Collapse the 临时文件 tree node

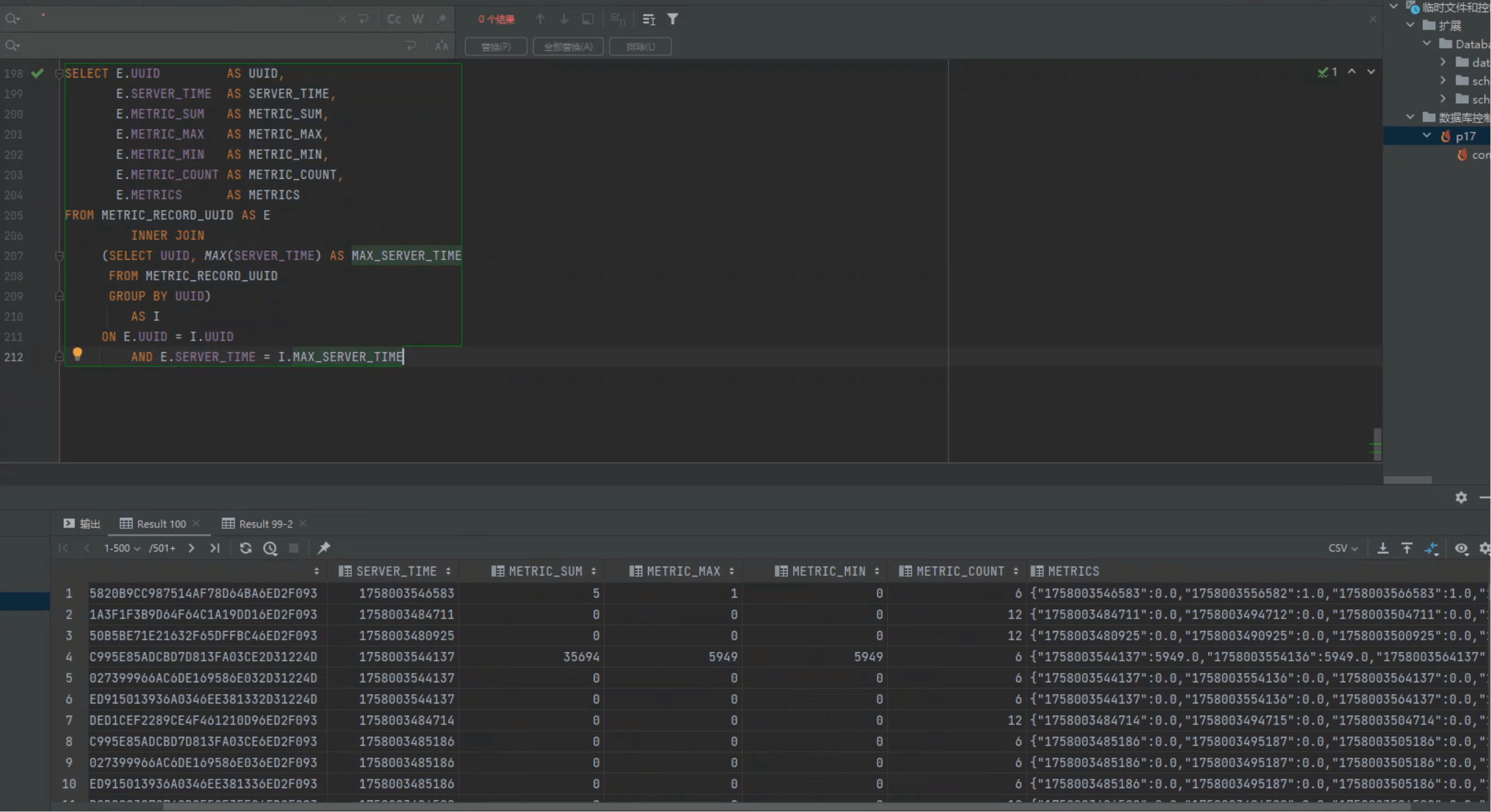(1394, 7)
